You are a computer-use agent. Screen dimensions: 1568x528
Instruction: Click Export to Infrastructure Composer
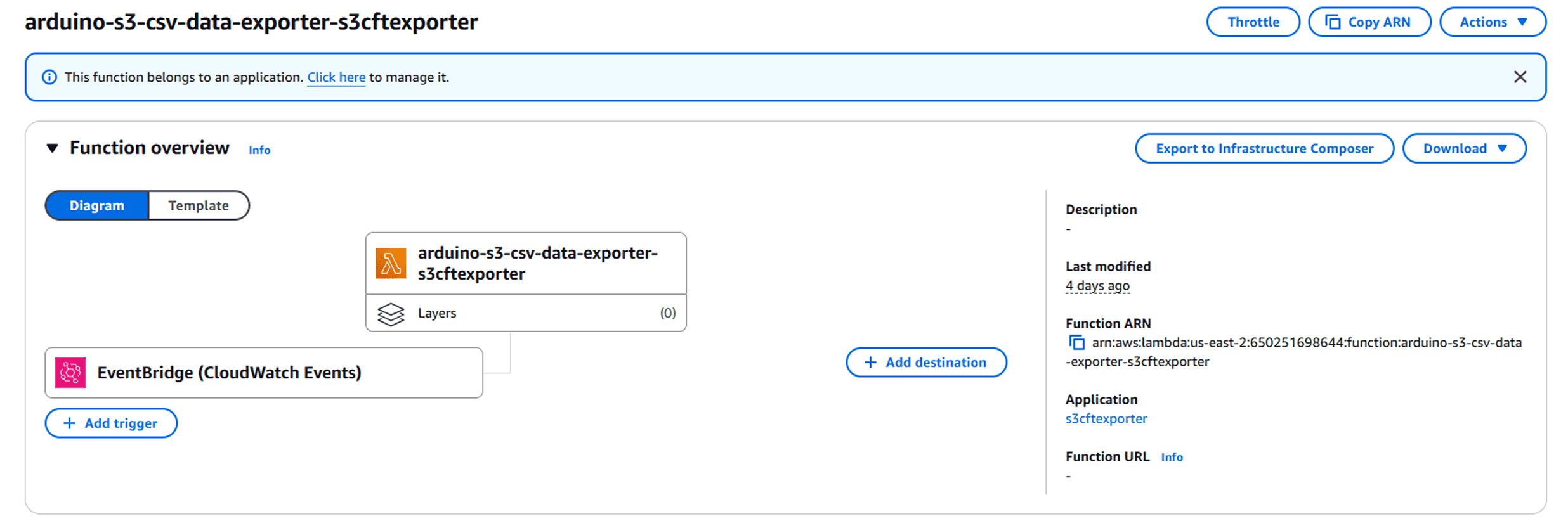(1264, 148)
